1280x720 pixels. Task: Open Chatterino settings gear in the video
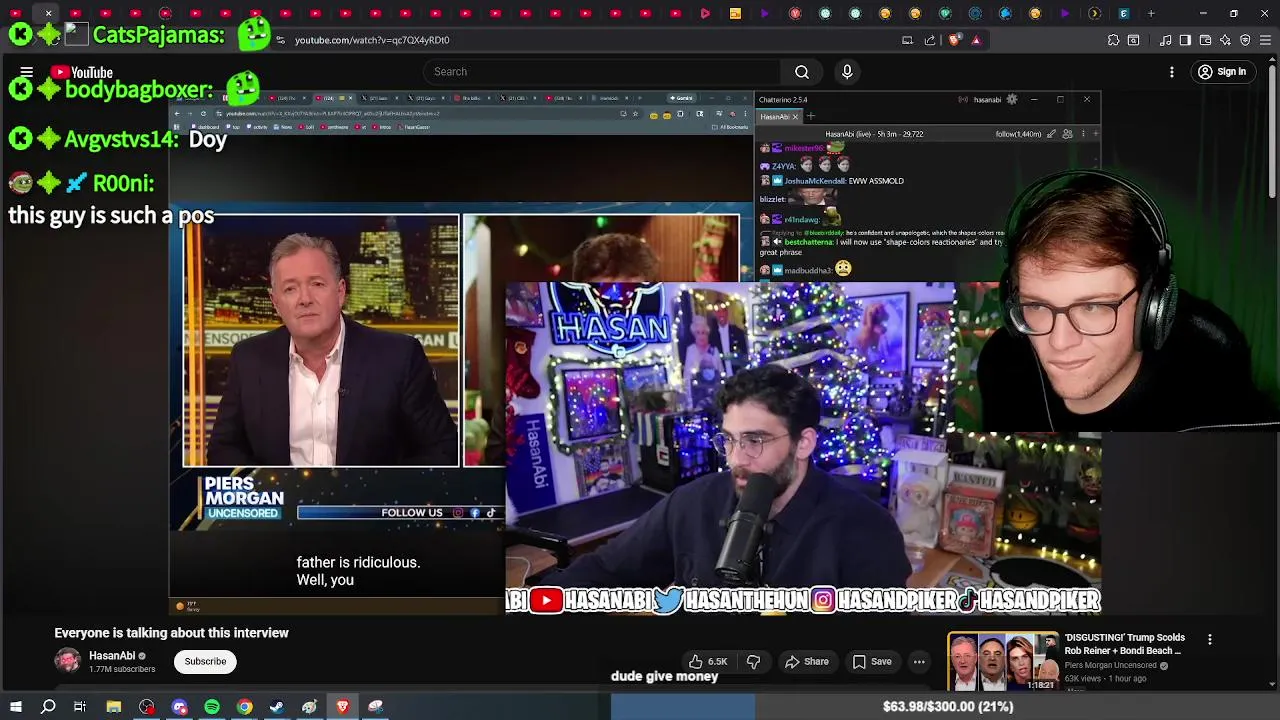coord(1012,99)
